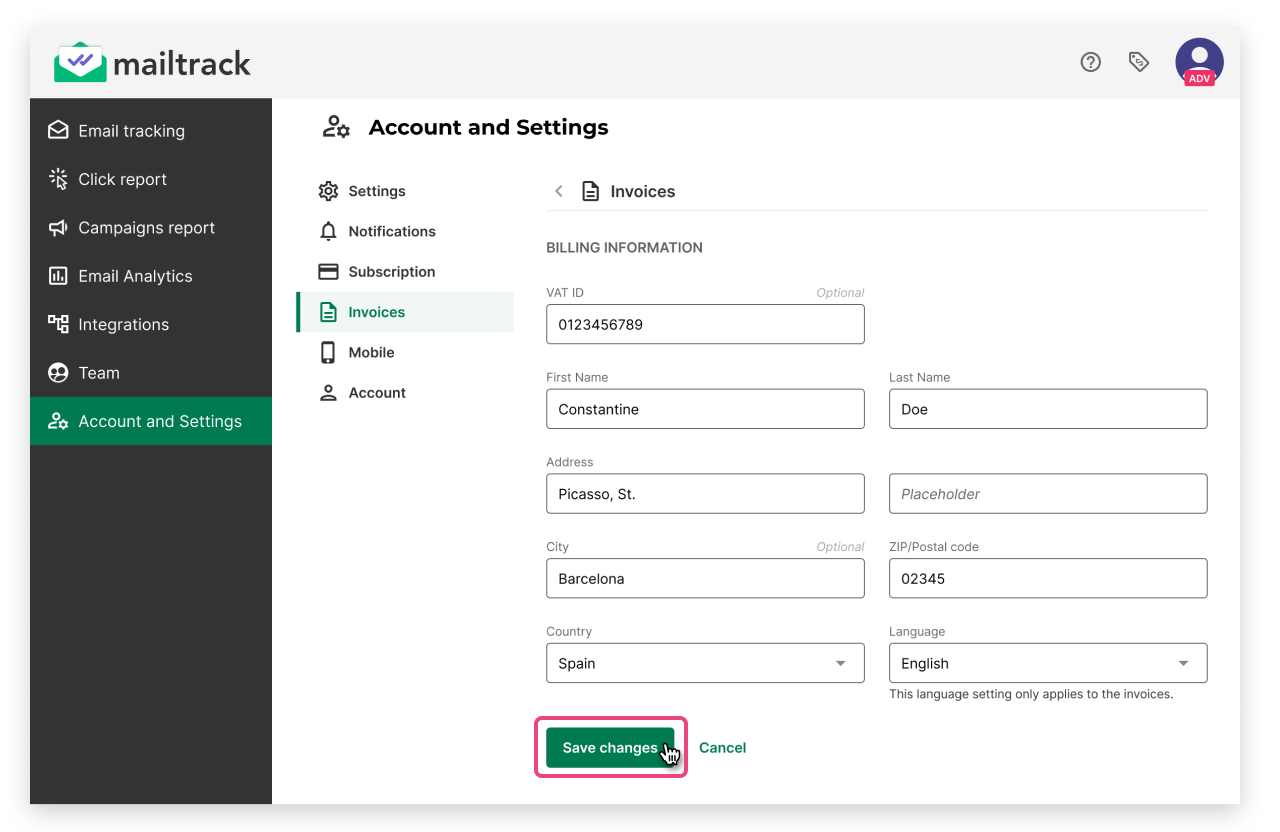Go to Campaigns report
The height and width of the screenshot is (832, 1280).
coord(146,228)
